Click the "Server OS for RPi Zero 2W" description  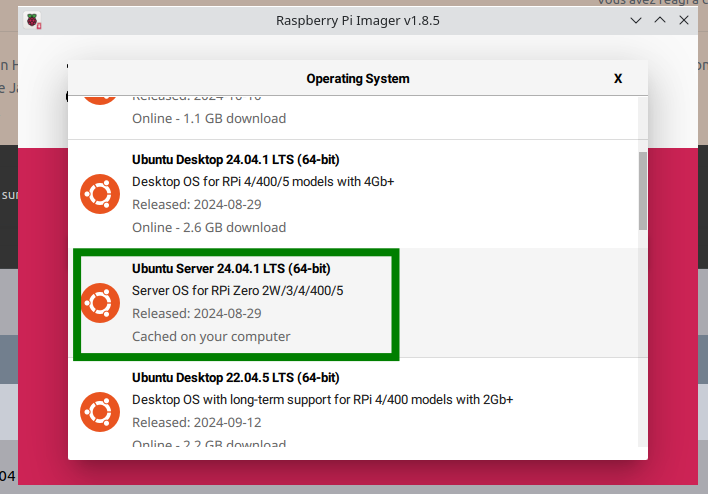pos(238,291)
